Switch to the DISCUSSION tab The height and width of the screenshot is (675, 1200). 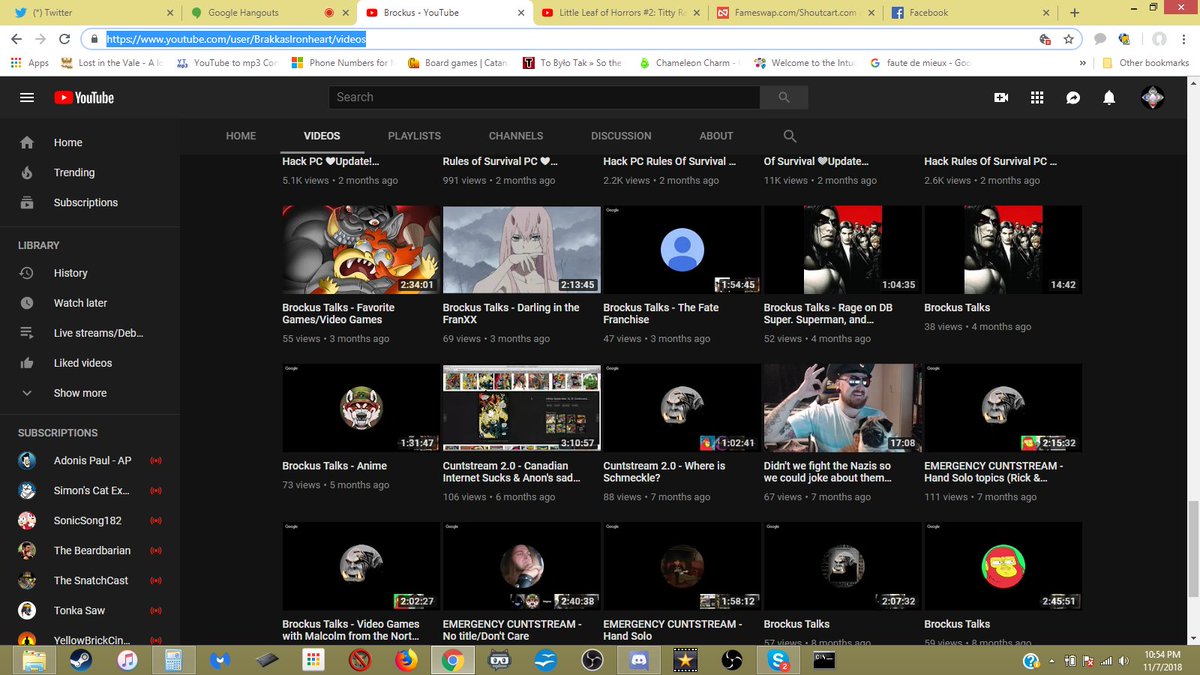(621, 136)
